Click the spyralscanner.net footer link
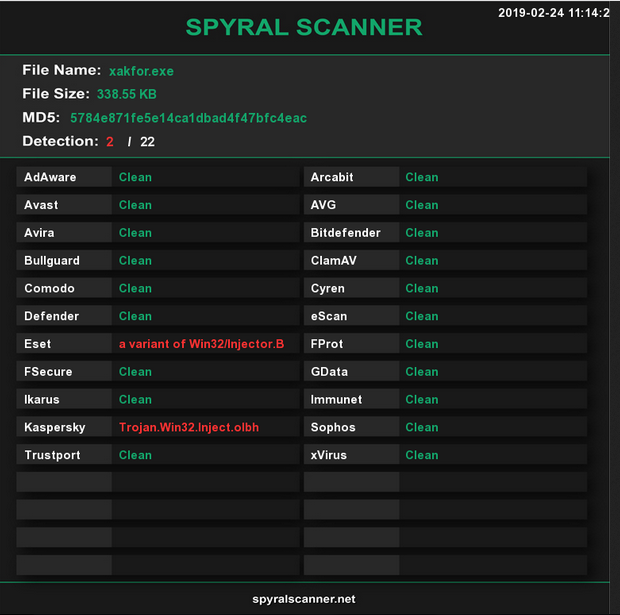620x615 pixels. coord(304,599)
